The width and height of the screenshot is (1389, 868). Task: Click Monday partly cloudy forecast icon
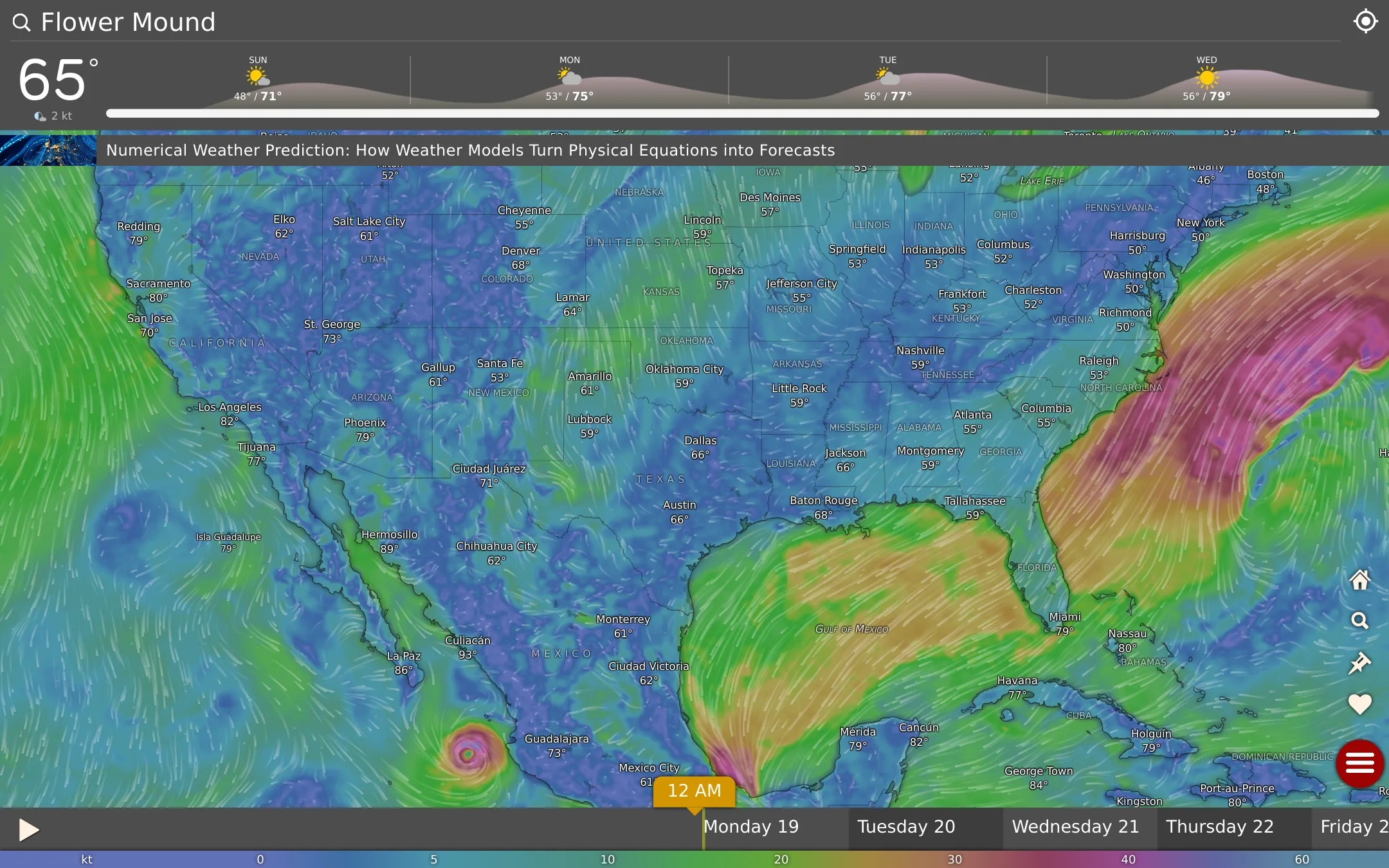tap(569, 77)
